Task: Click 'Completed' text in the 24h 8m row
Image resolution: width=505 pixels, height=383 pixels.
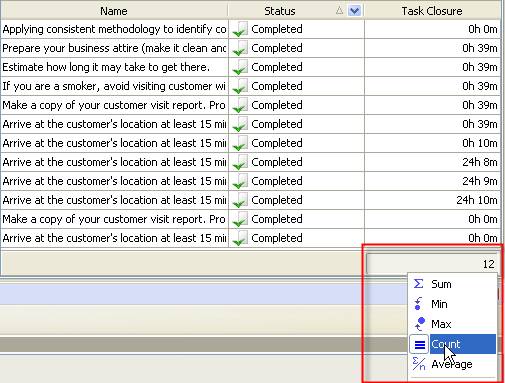Action: [x=277, y=162]
